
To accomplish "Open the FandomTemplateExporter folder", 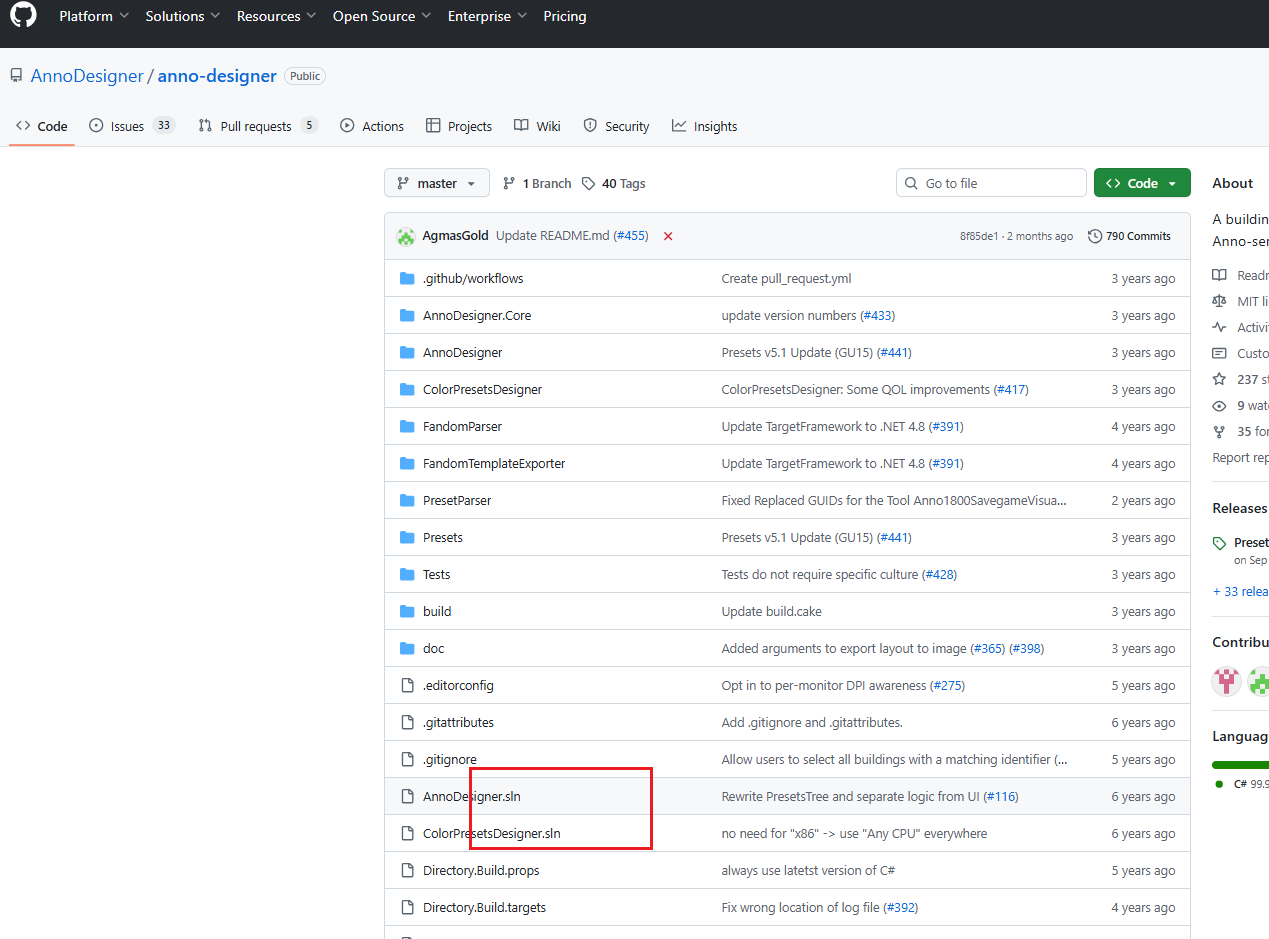I will [x=494, y=463].
